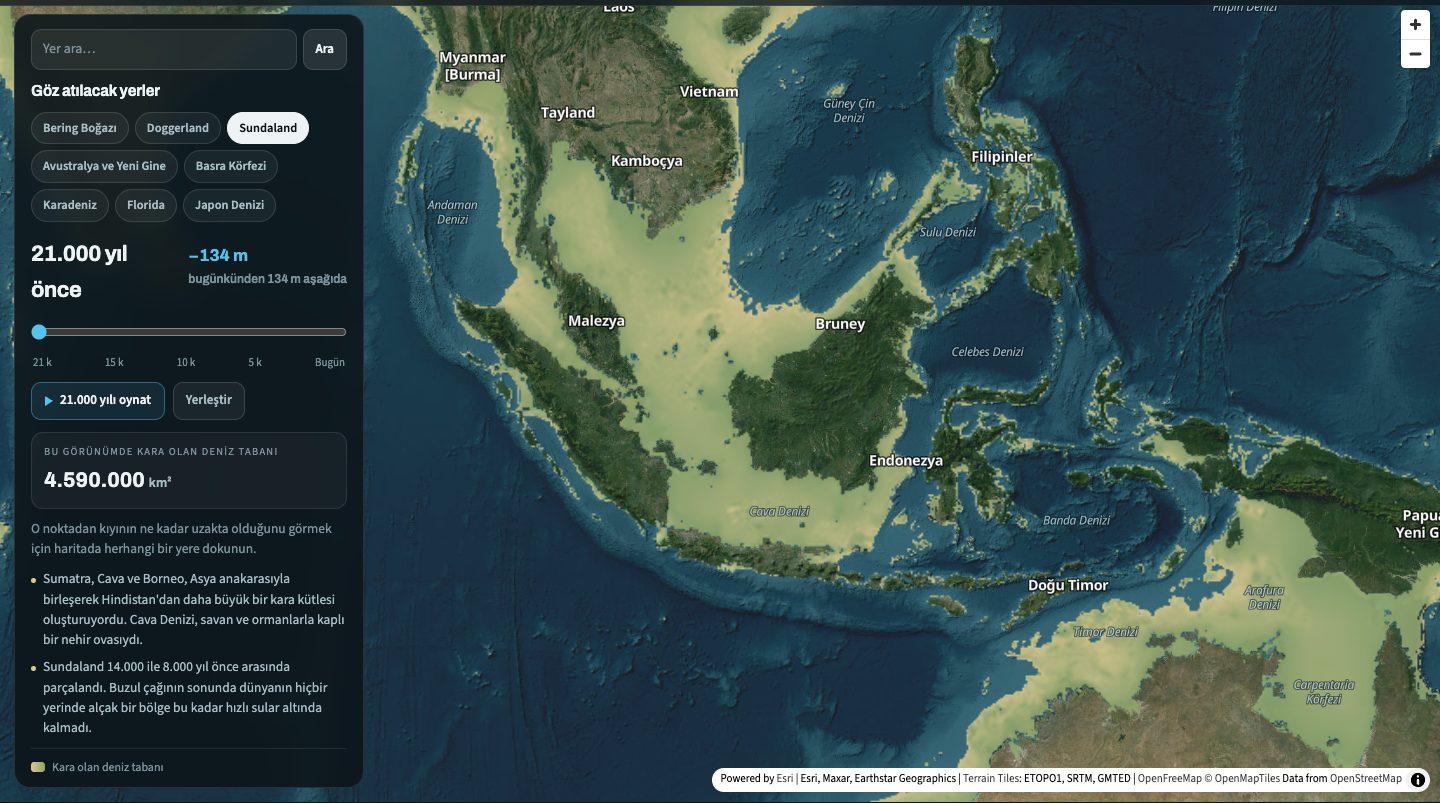Click the Bugün timeline label
The height and width of the screenshot is (803, 1440).
pyautogui.click(x=330, y=362)
